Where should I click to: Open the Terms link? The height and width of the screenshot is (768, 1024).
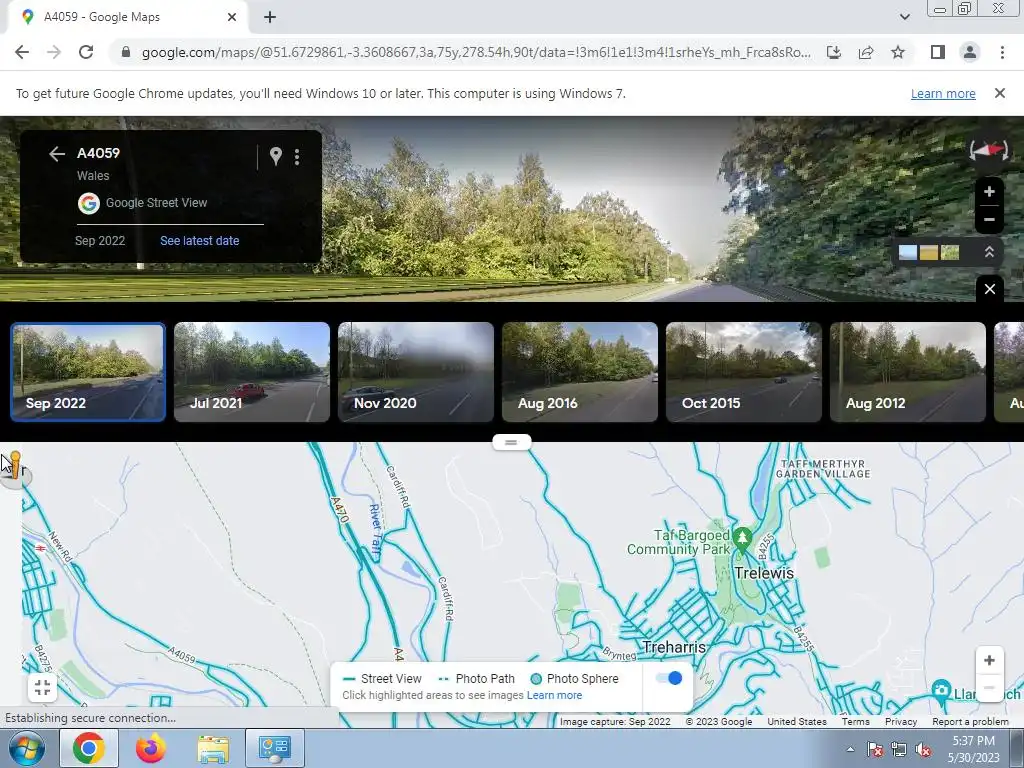(x=855, y=722)
